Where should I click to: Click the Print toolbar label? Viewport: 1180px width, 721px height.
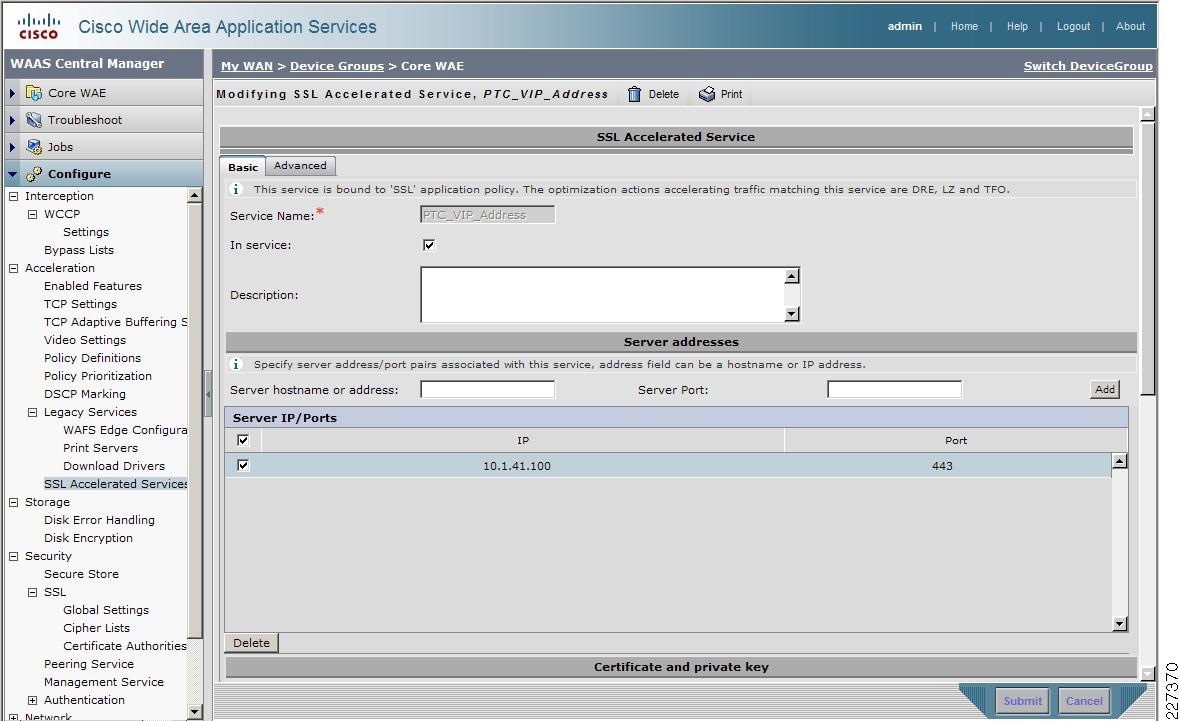731,94
